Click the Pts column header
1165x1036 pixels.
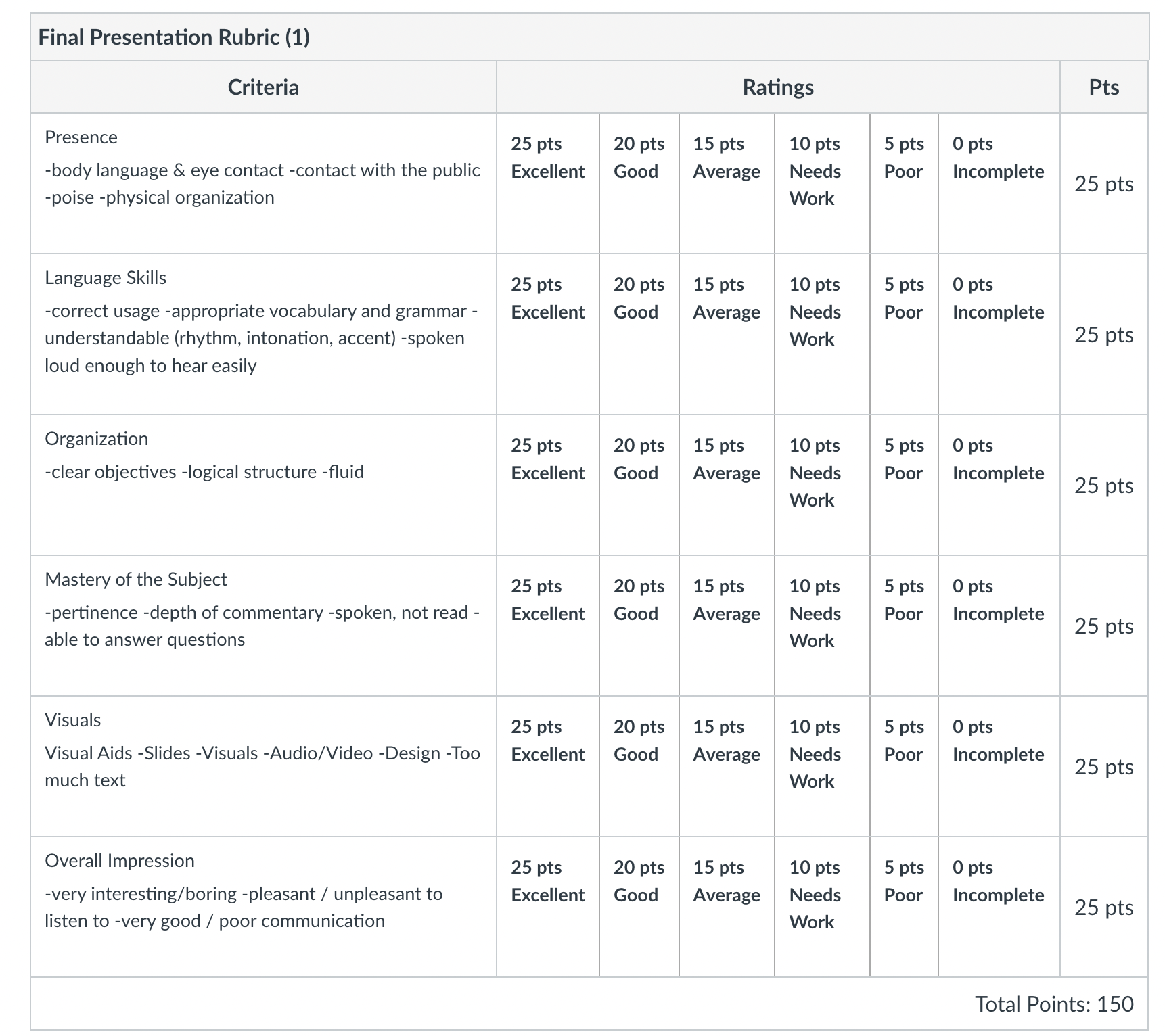pos(1104,87)
